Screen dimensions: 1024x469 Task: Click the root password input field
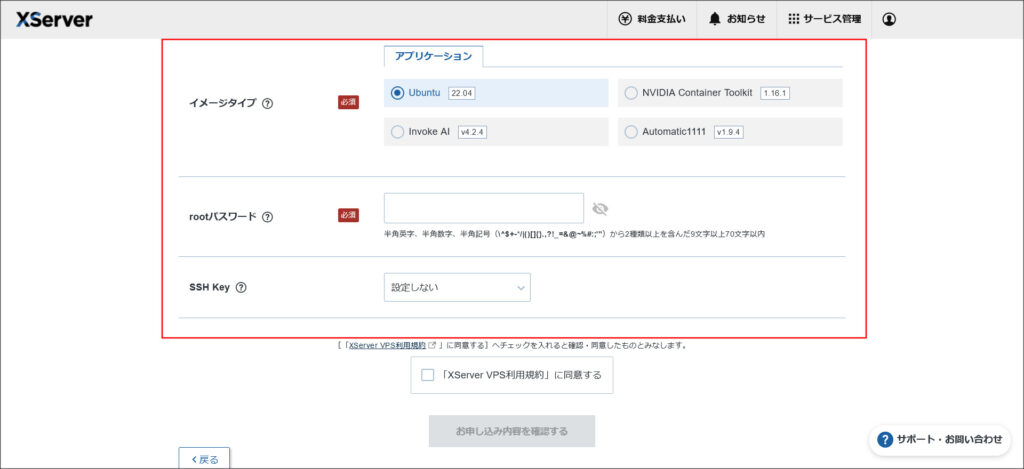483,208
